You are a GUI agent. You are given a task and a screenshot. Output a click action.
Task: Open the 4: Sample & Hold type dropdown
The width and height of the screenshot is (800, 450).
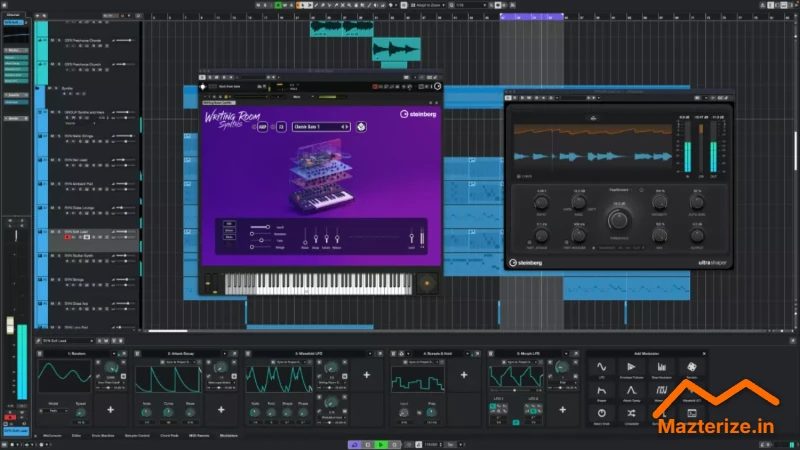coord(467,354)
